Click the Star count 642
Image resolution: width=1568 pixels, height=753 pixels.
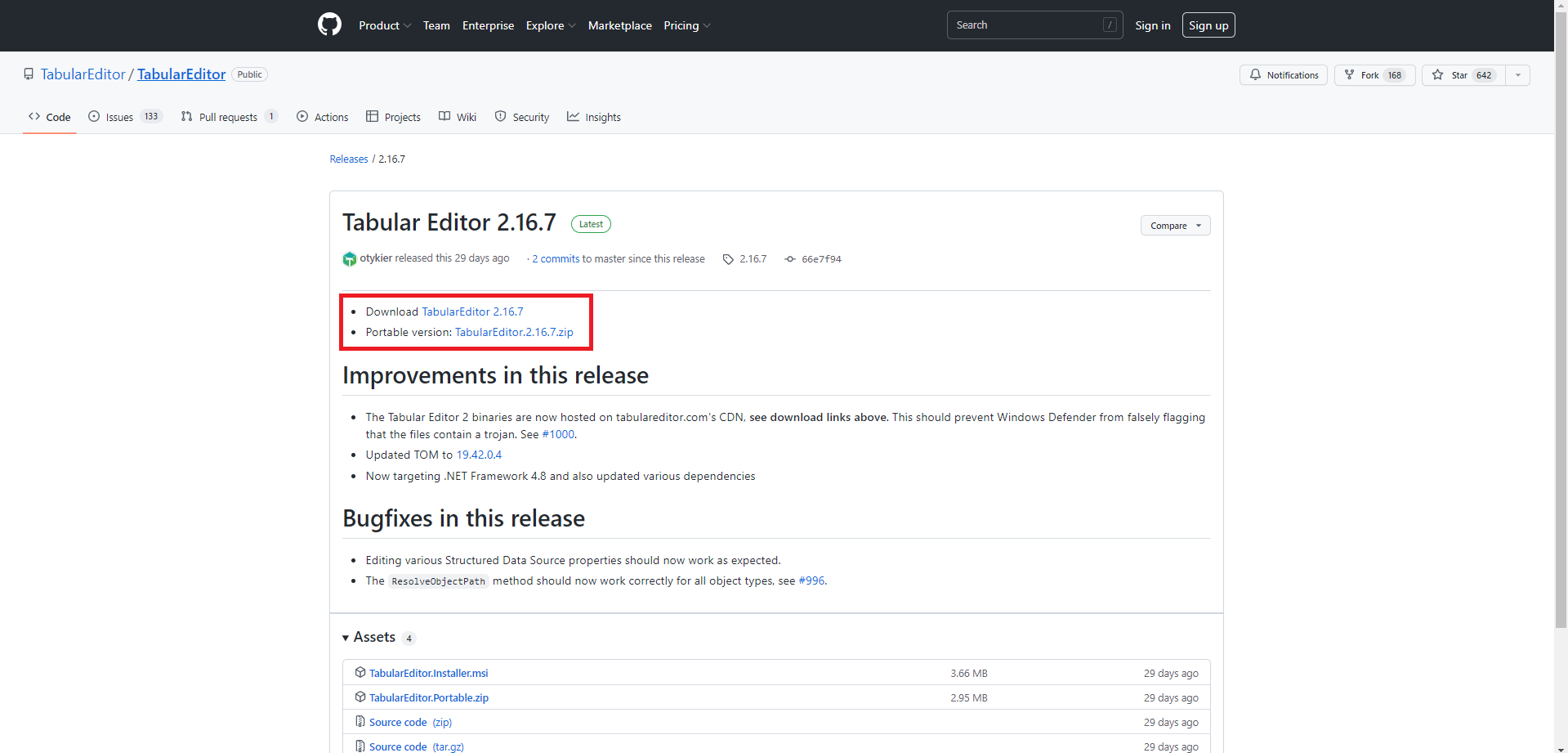click(1484, 75)
